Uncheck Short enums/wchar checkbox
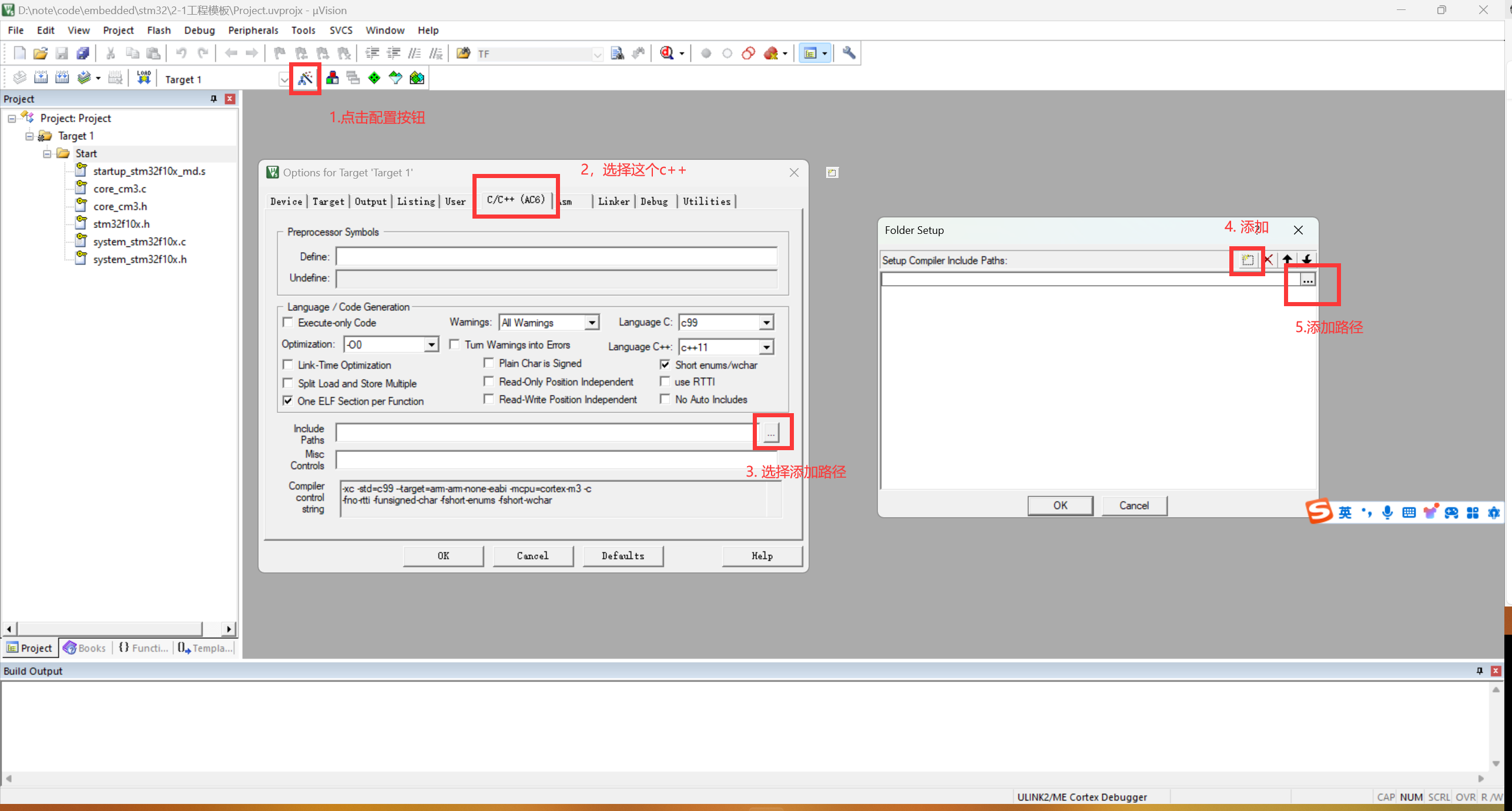The height and width of the screenshot is (811, 1512). pos(665,365)
